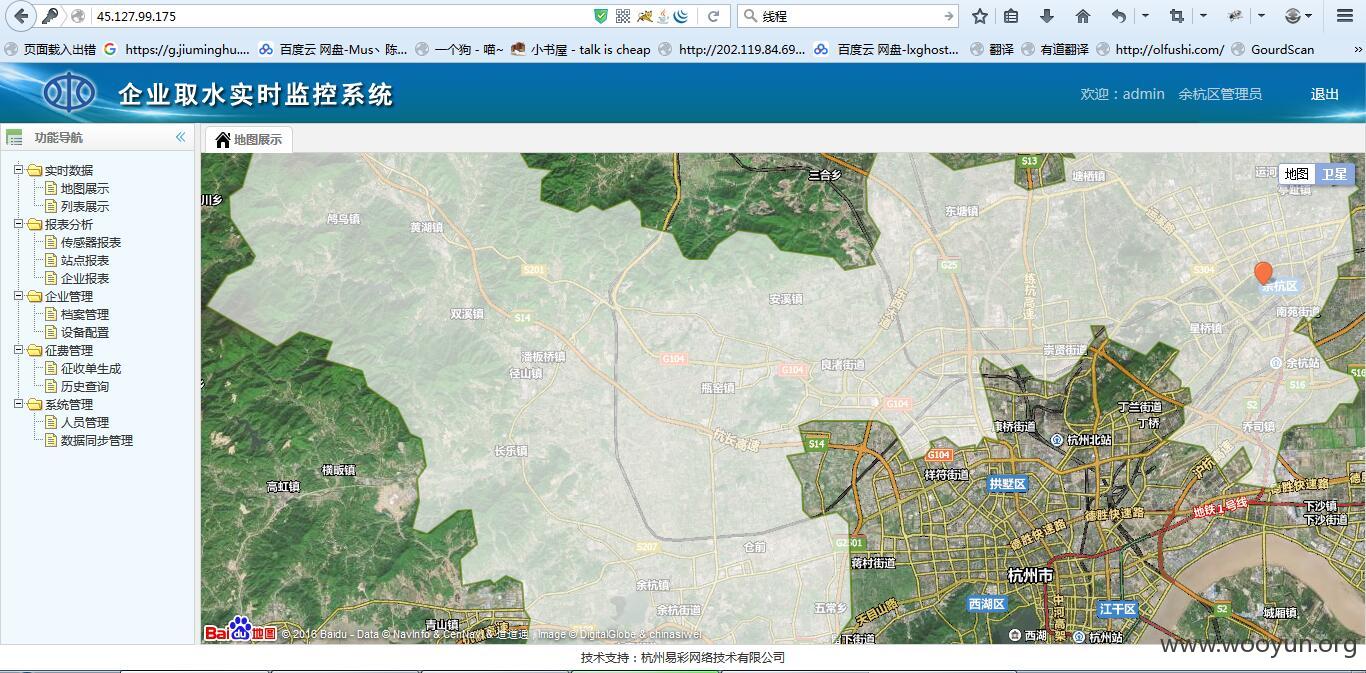The image size is (1366, 673).
Task: Click the 西湖区 district label on map
Action: [x=986, y=604]
